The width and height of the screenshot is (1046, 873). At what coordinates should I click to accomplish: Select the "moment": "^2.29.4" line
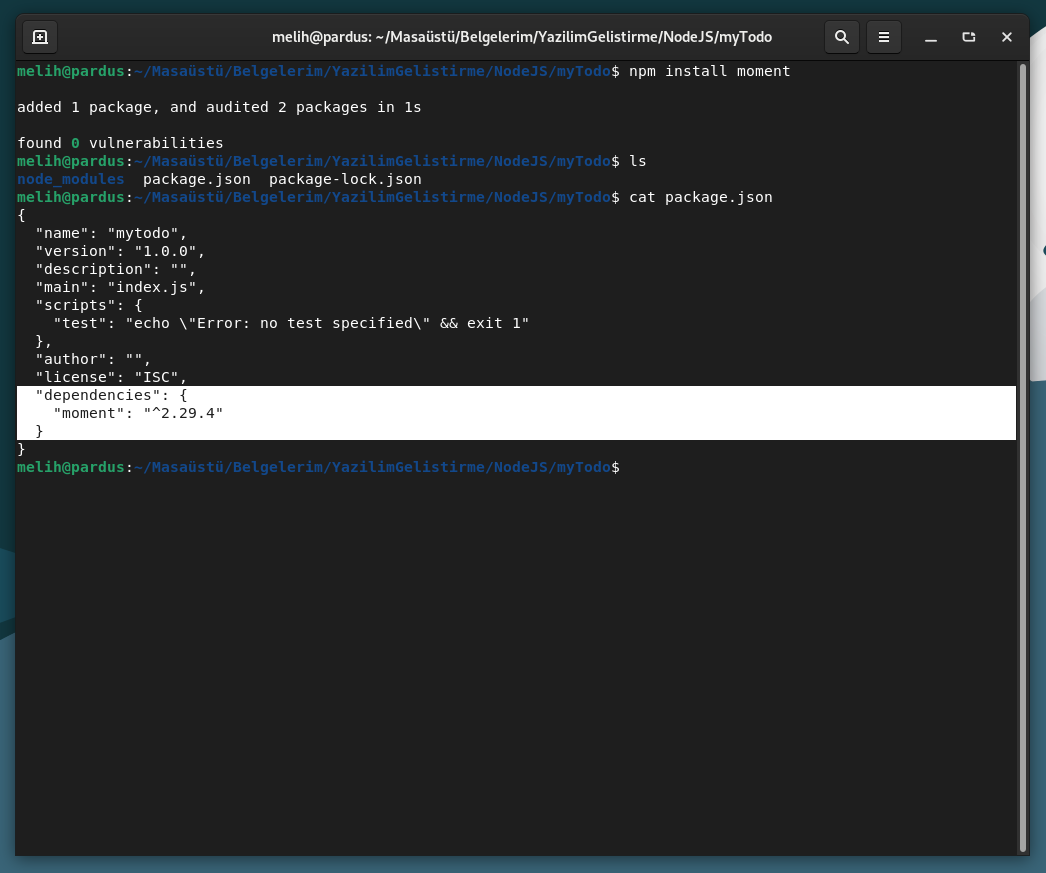[138, 413]
